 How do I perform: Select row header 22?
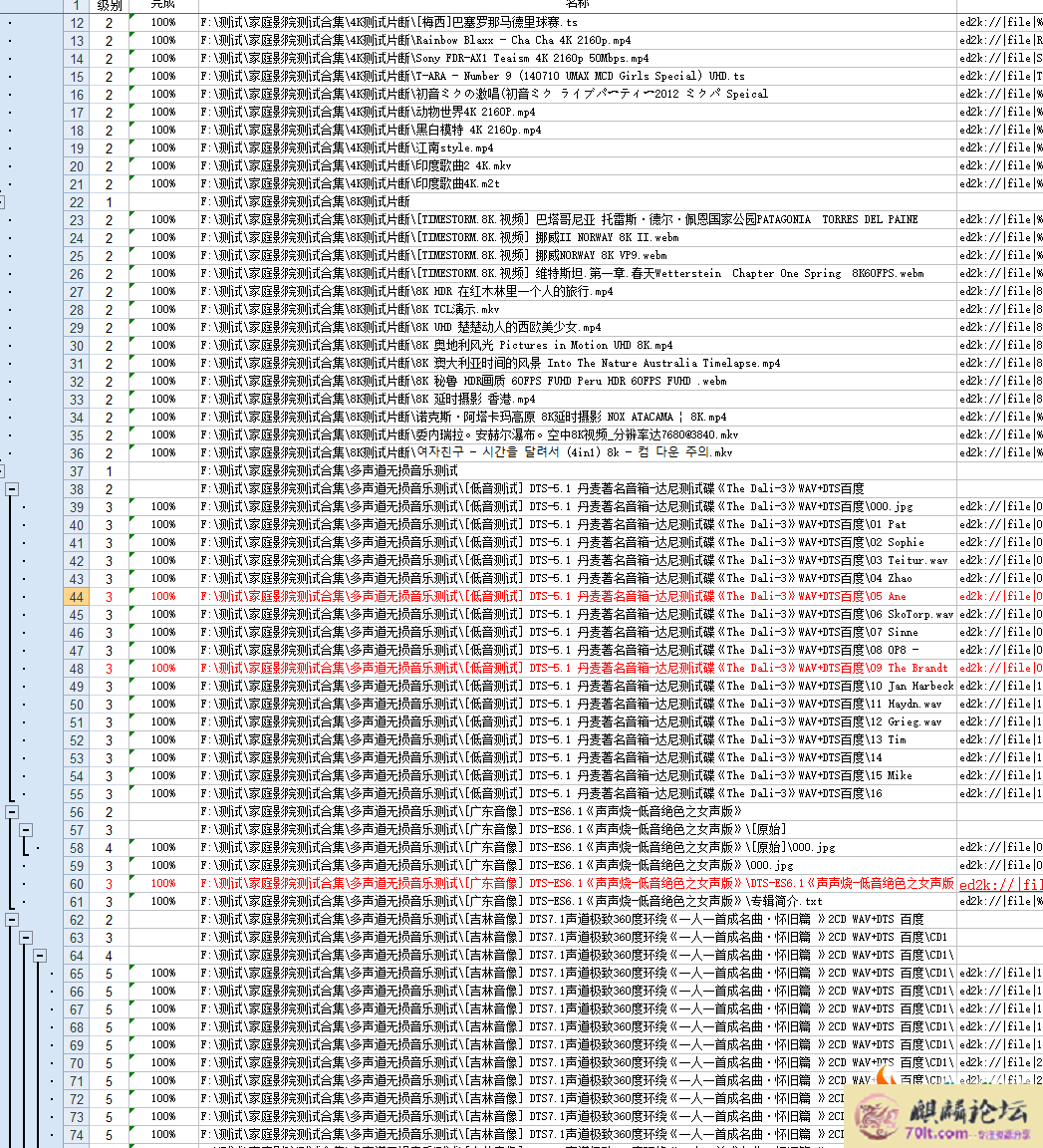click(76, 202)
